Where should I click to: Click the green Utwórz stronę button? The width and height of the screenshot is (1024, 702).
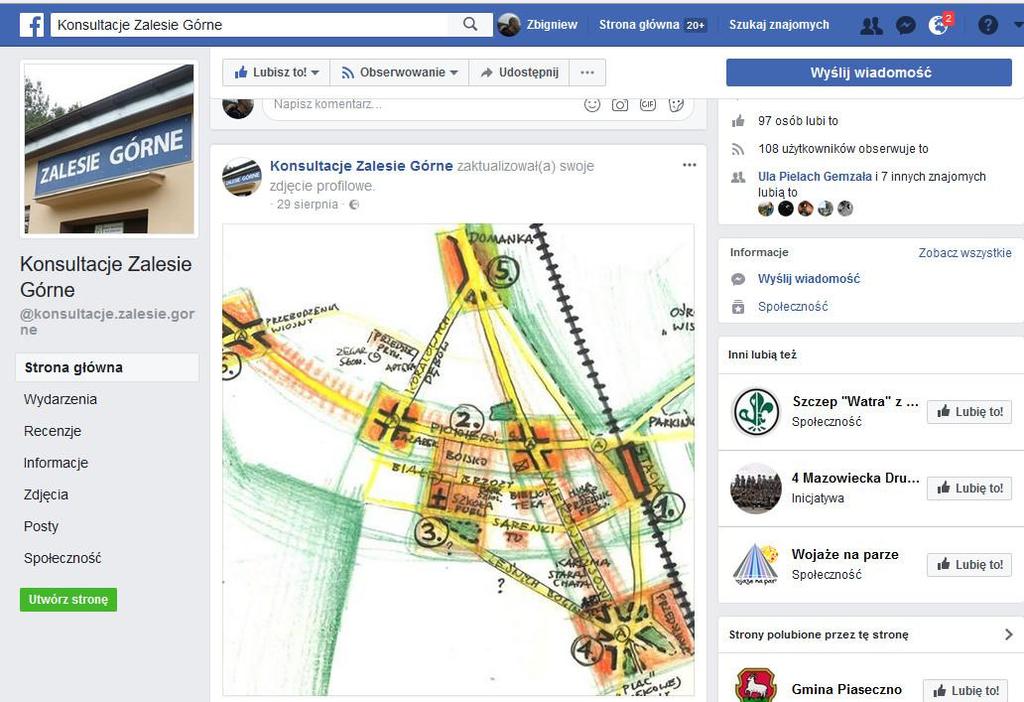point(69,599)
